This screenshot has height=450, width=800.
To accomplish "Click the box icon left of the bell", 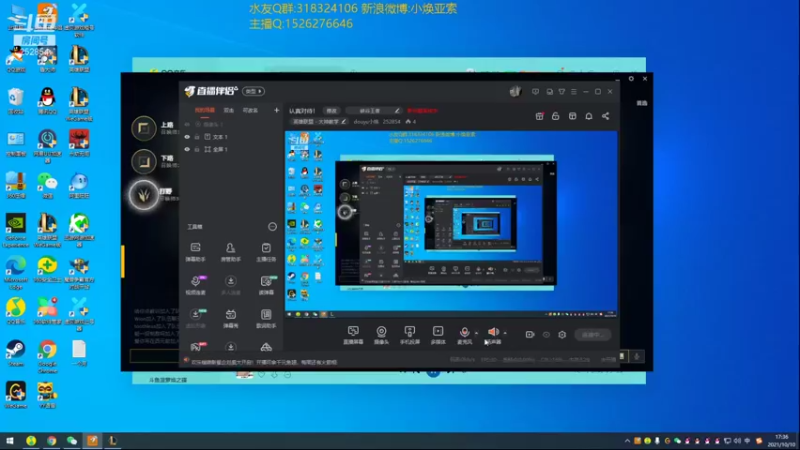I will pyautogui.click(x=572, y=116).
